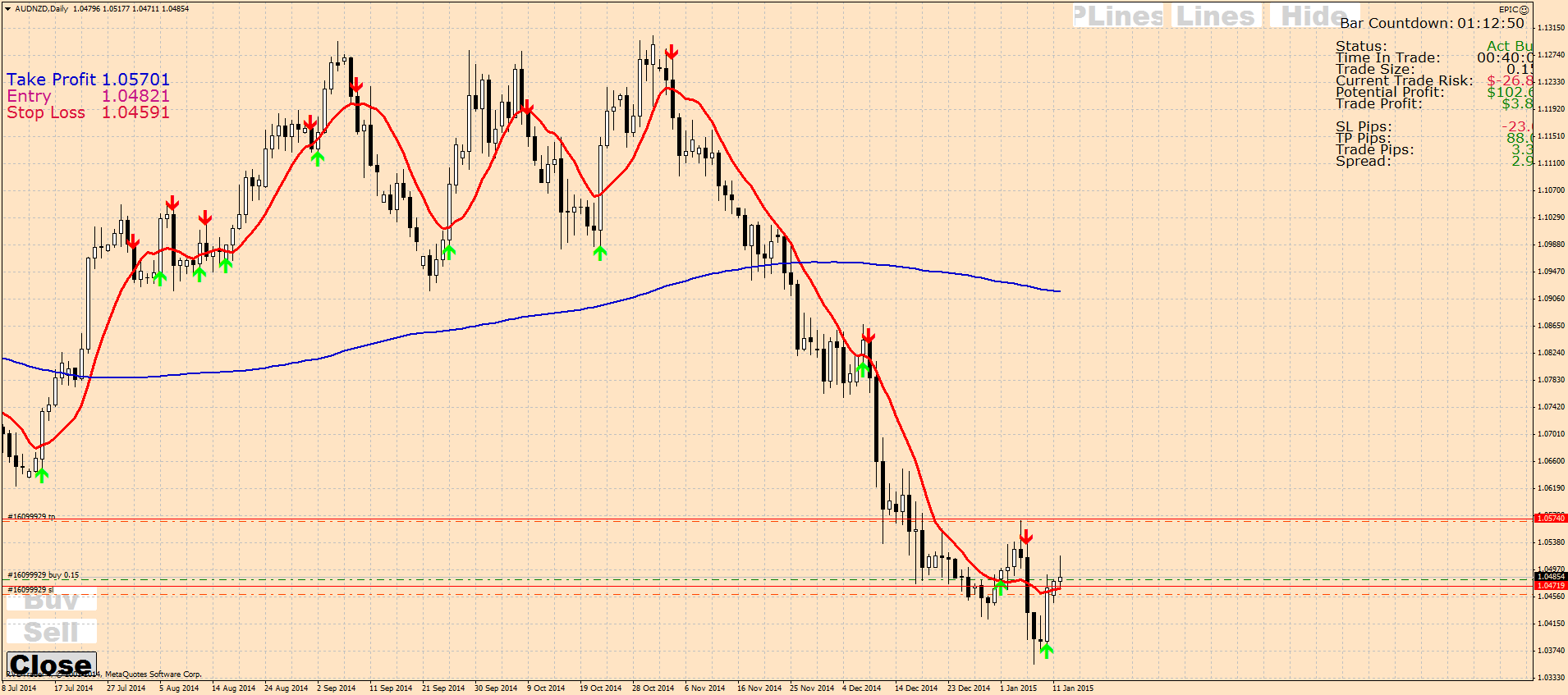Click the Buy button
The width and height of the screenshot is (1568, 695).
point(52,599)
